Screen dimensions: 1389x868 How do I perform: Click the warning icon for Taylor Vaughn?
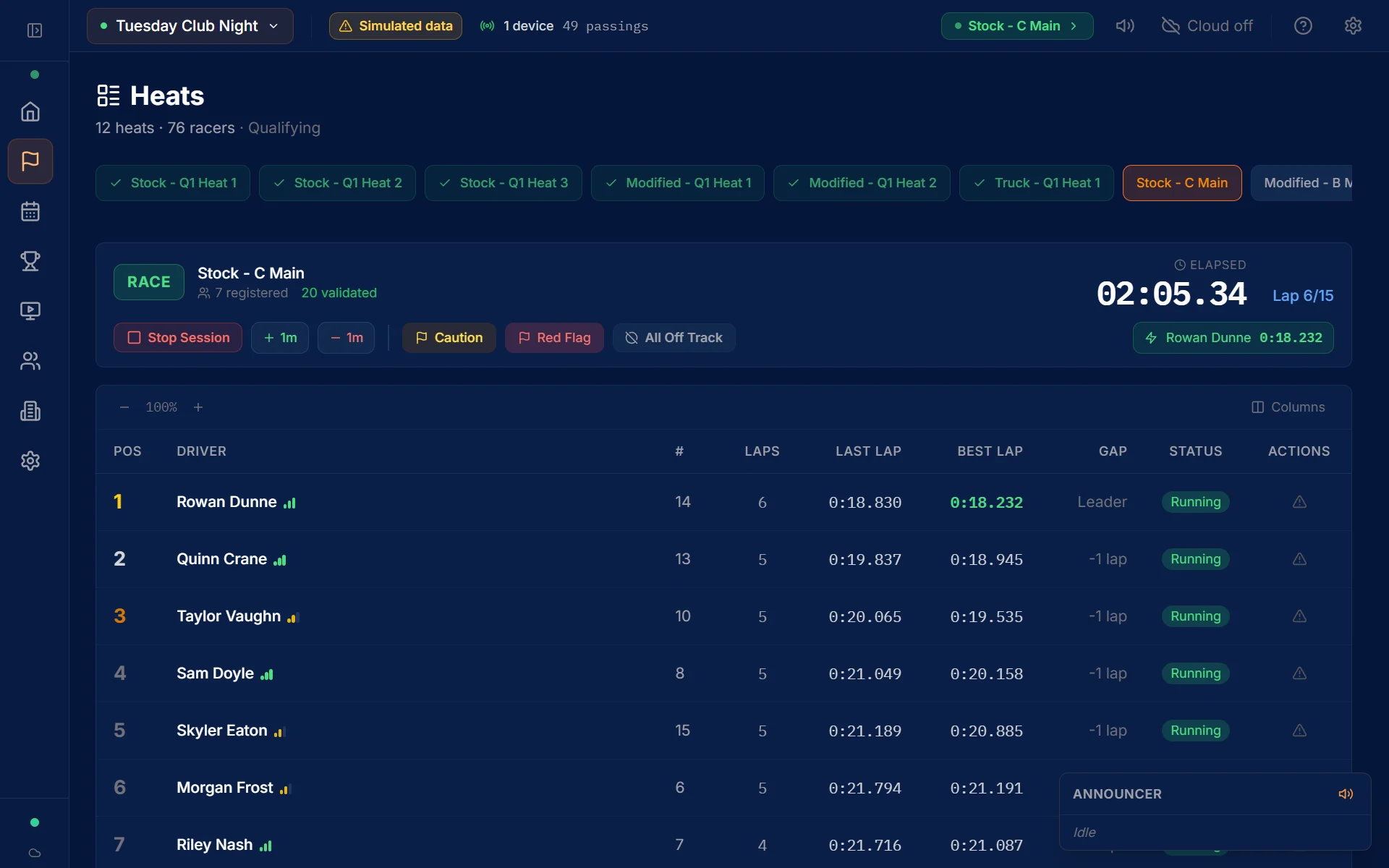(1299, 616)
